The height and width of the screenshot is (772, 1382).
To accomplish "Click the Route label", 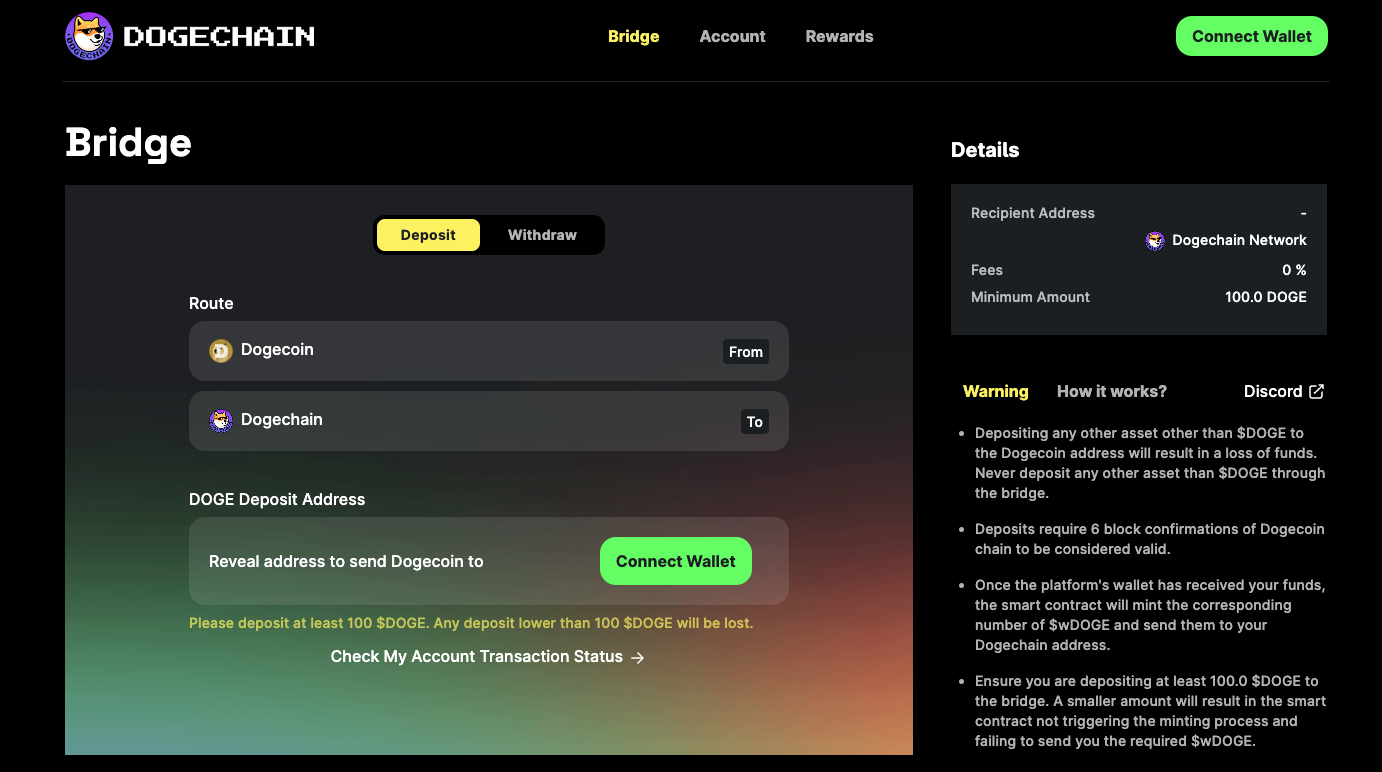I will click(211, 303).
